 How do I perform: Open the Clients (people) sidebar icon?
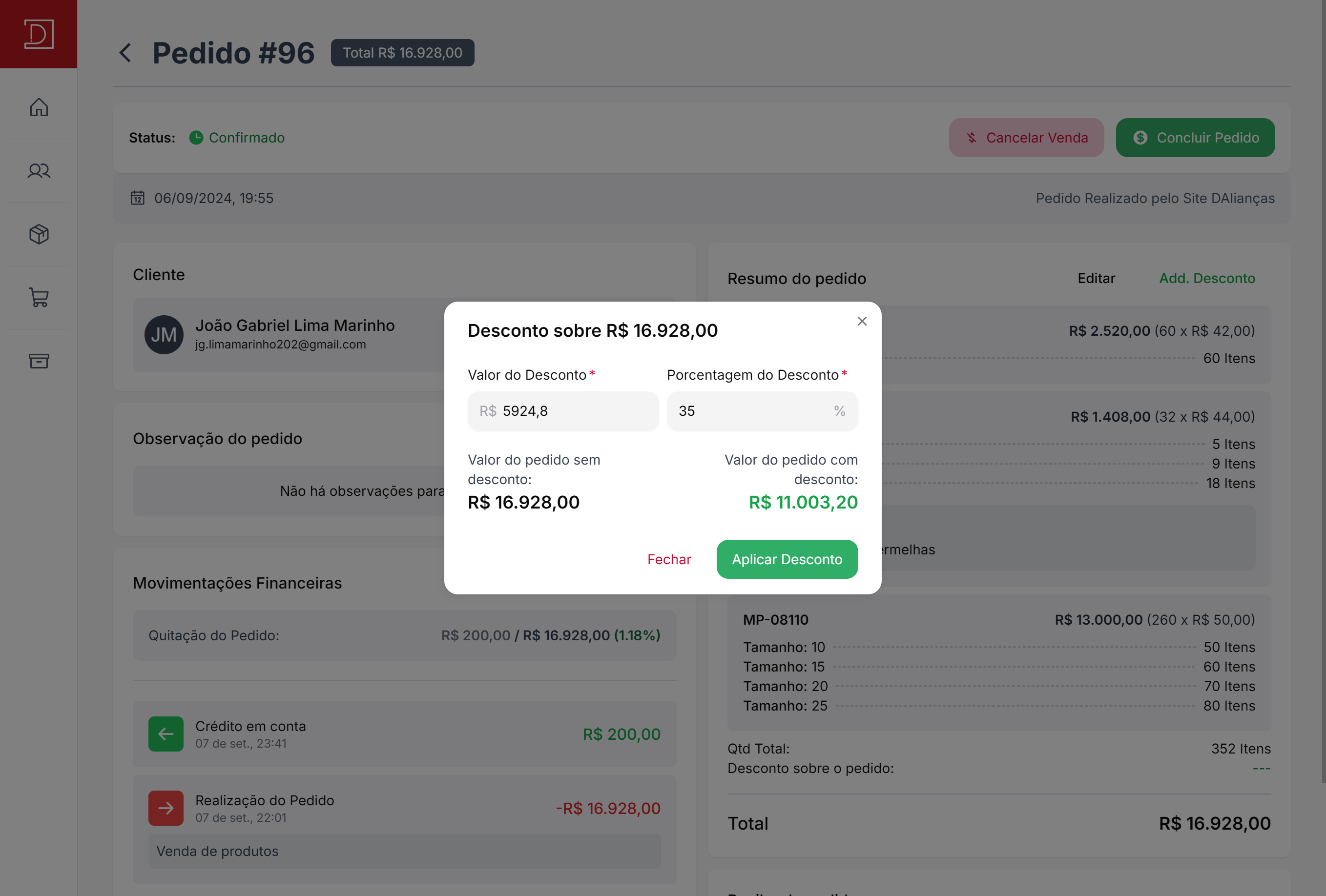[39, 170]
